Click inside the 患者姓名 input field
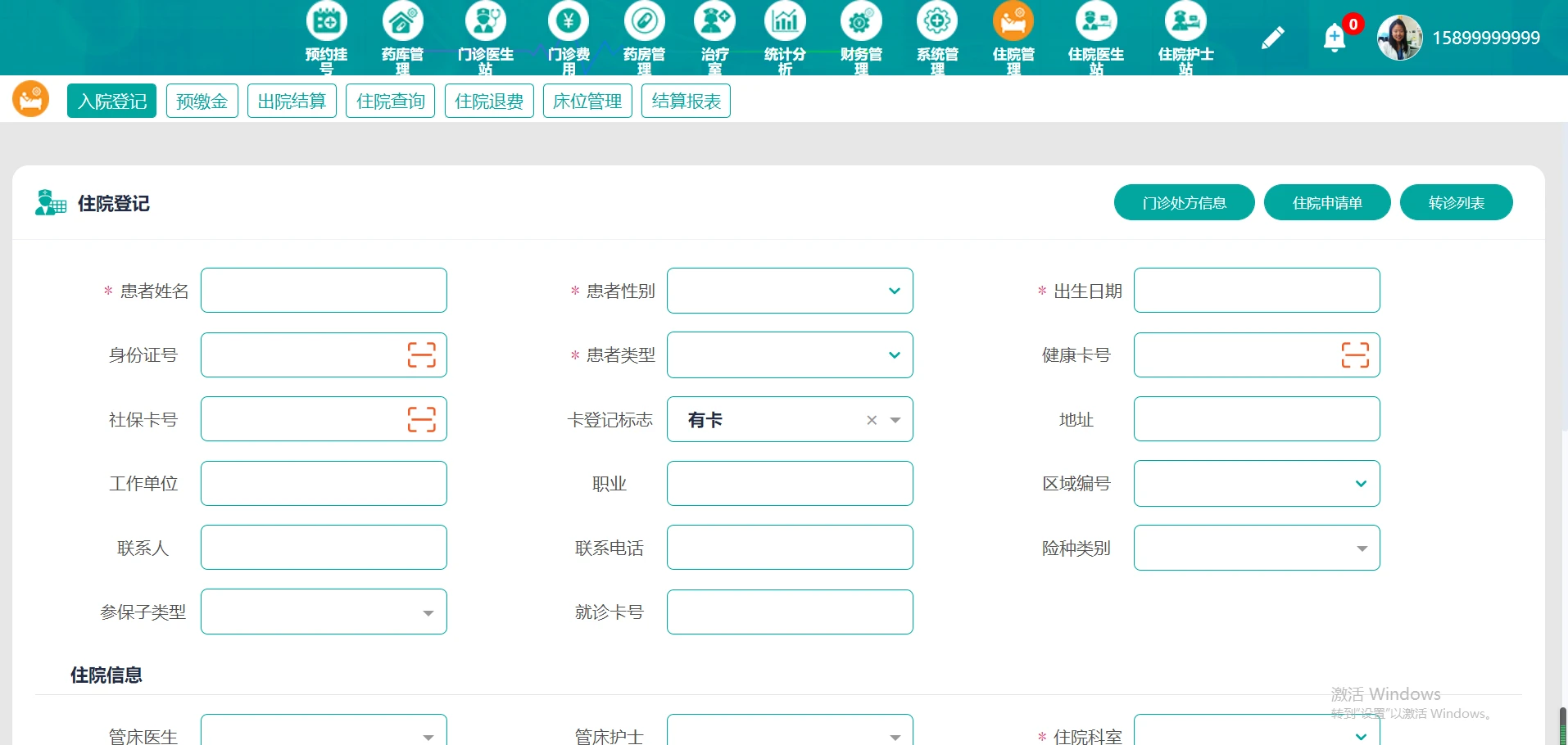Screen dimensions: 1568x745 324,290
